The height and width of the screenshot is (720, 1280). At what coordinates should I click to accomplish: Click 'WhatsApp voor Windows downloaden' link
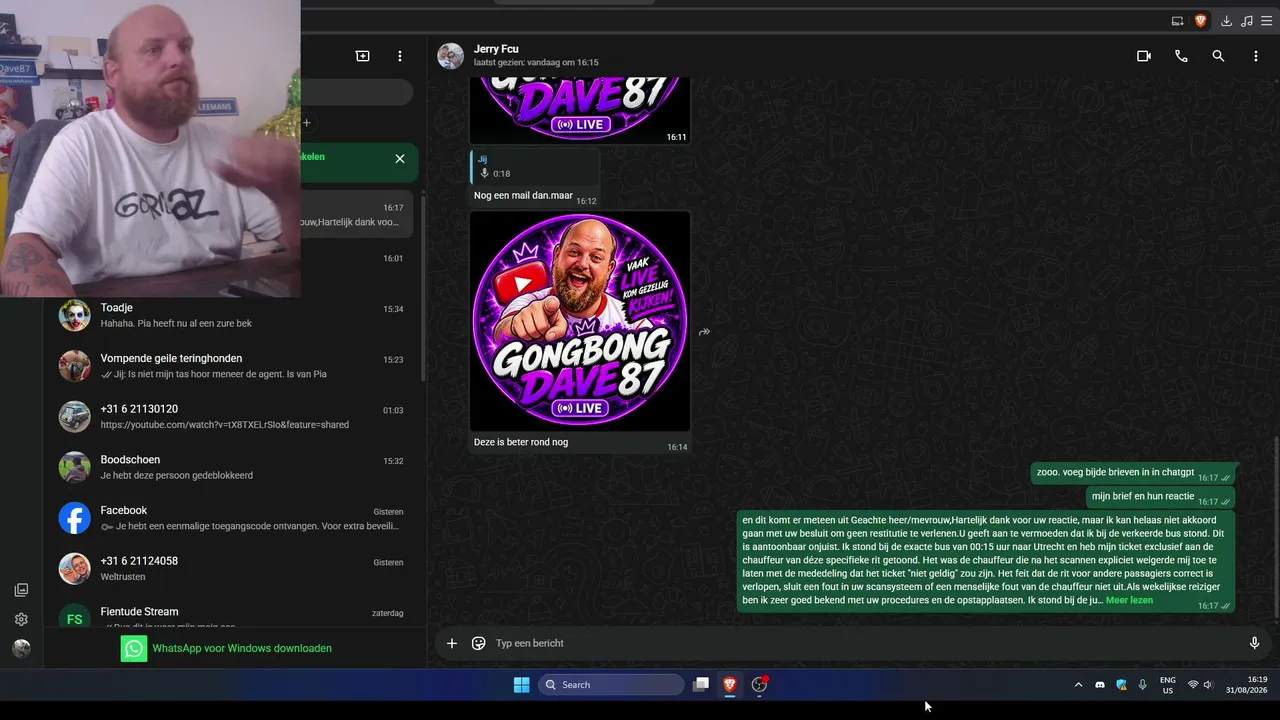coord(242,648)
